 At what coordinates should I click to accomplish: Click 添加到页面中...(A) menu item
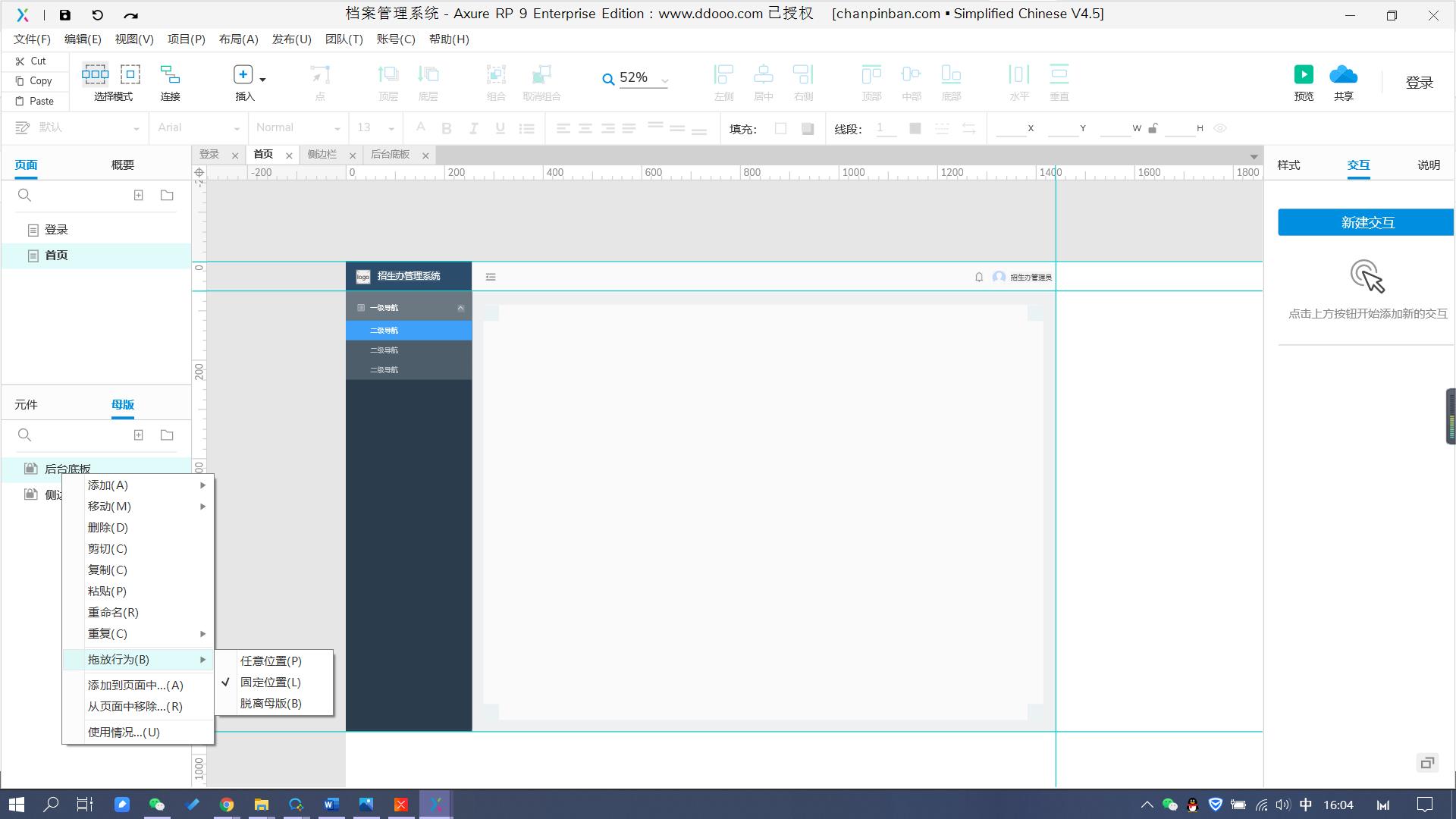(x=135, y=685)
